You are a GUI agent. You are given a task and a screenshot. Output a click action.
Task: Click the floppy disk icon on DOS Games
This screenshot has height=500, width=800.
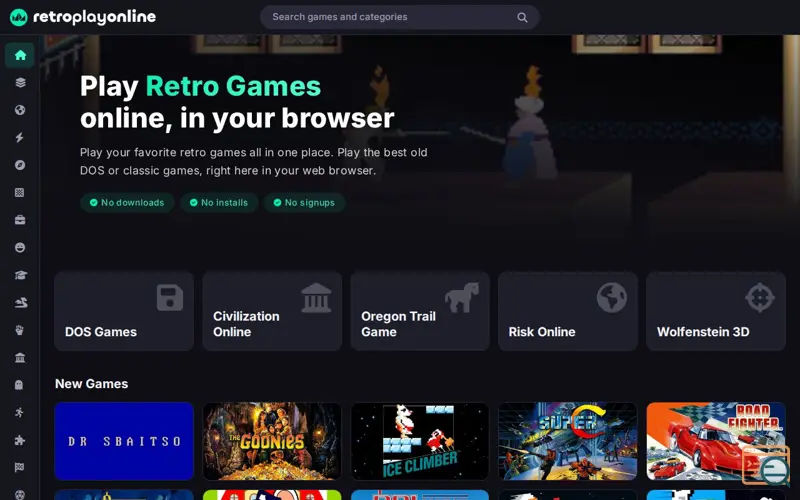(x=170, y=297)
